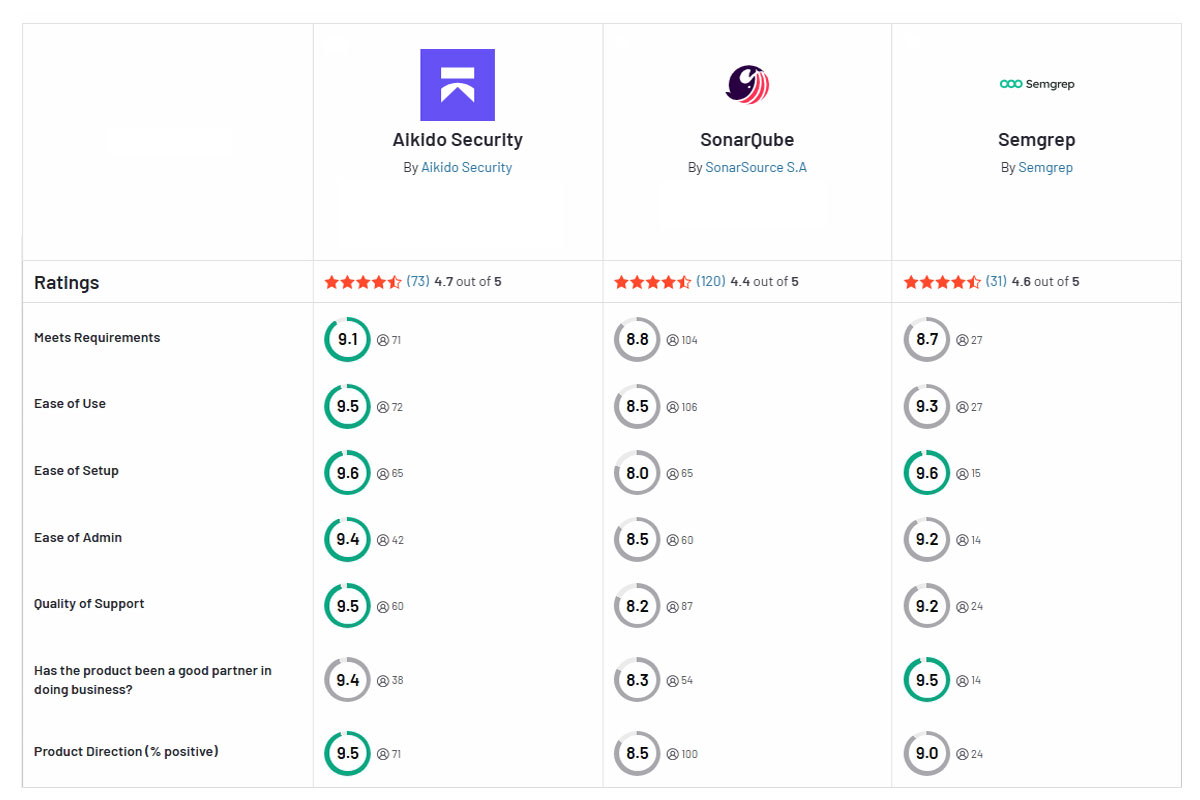Click SonarQube's 8.2 Quality of Support score ring

click(637, 606)
